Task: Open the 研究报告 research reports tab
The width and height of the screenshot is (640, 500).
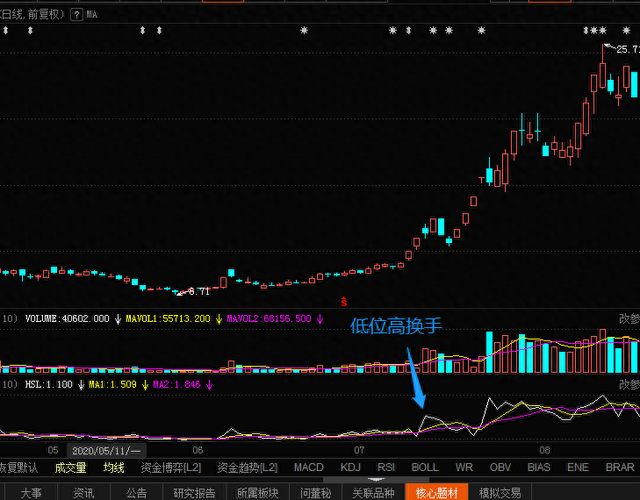Action: [194, 492]
